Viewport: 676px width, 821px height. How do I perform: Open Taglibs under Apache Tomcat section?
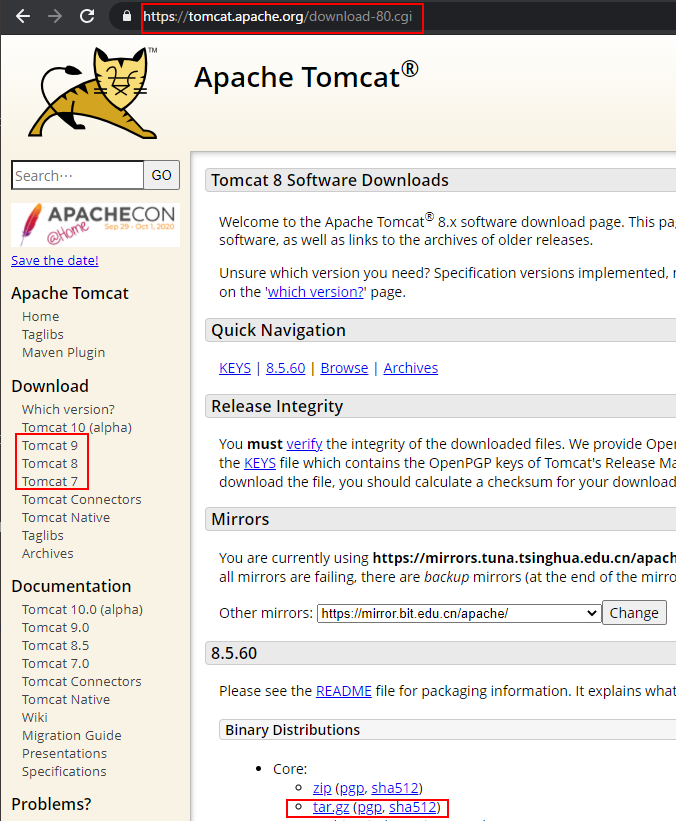coord(42,334)
